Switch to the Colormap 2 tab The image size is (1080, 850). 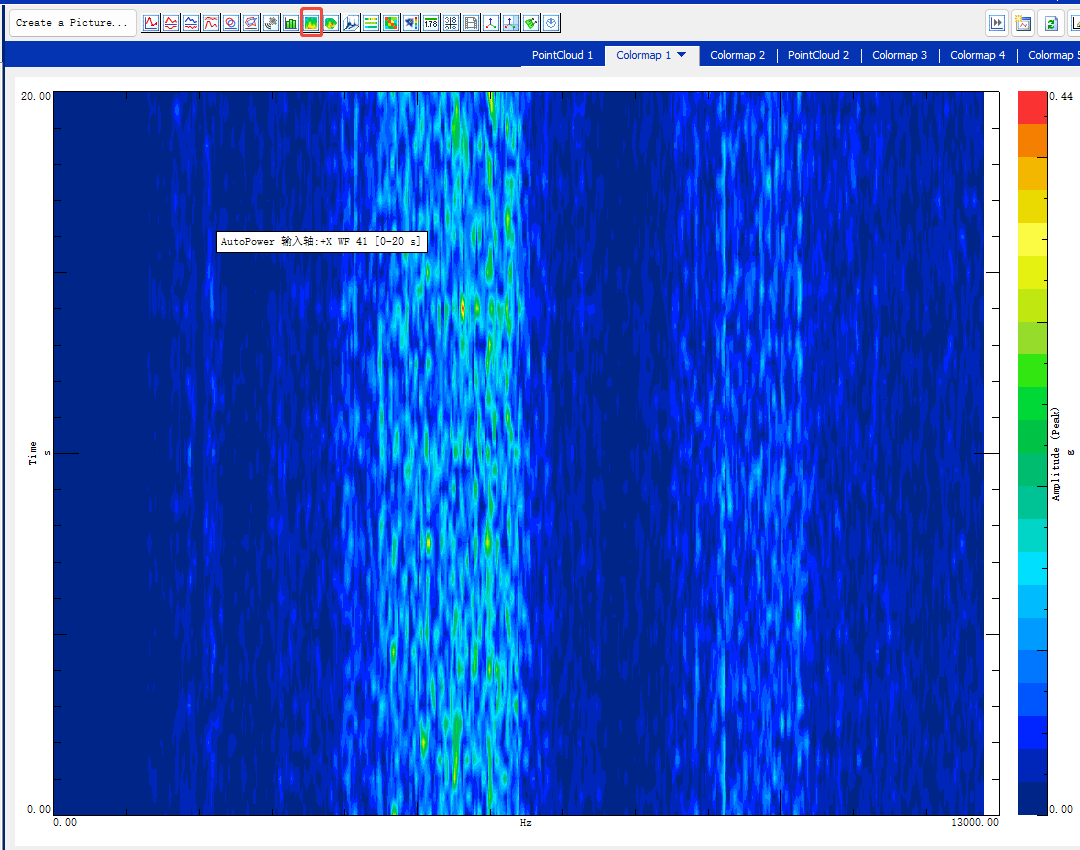tap(738, 55)
